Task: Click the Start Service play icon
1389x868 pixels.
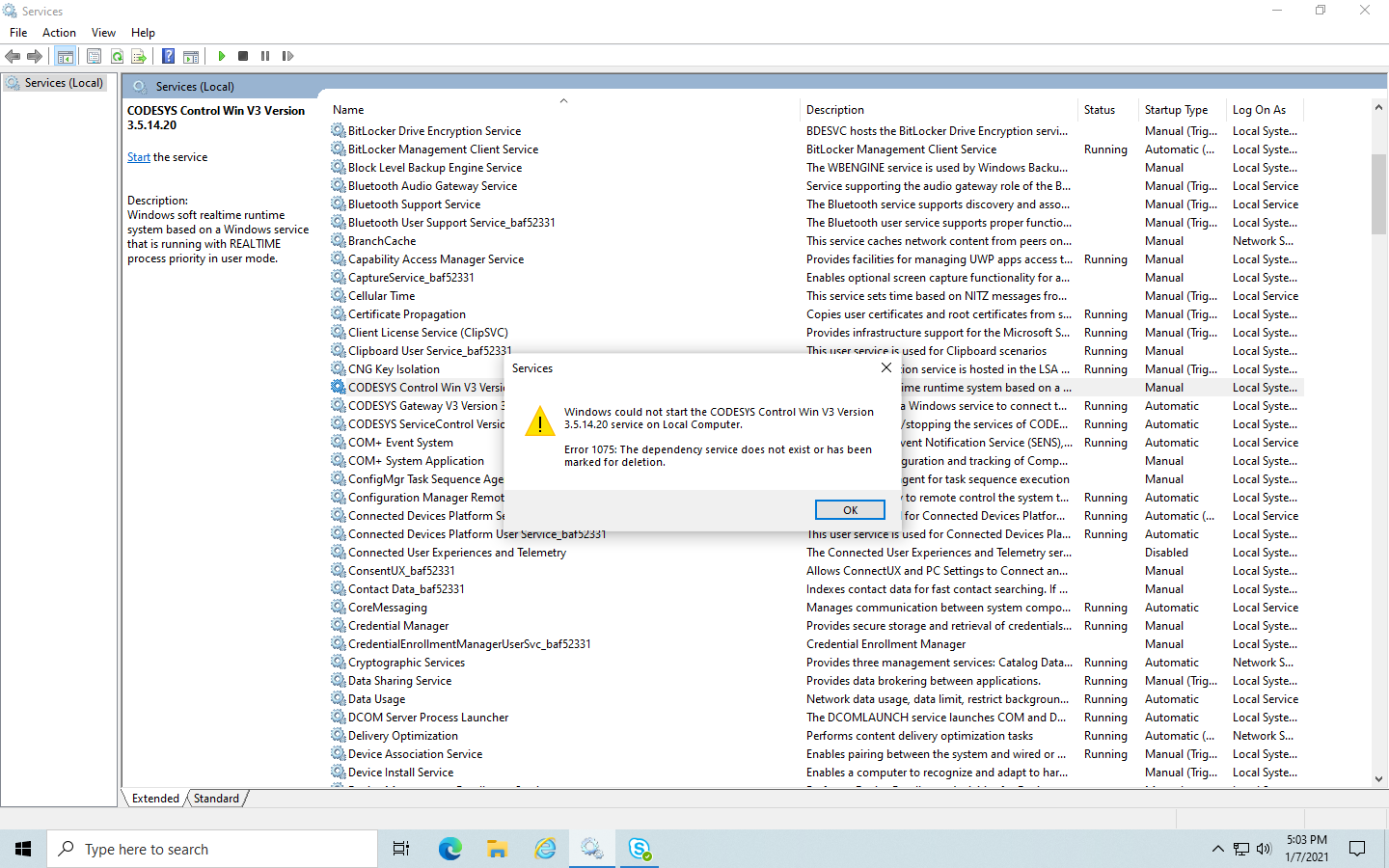Action: [x=222, y=56]
